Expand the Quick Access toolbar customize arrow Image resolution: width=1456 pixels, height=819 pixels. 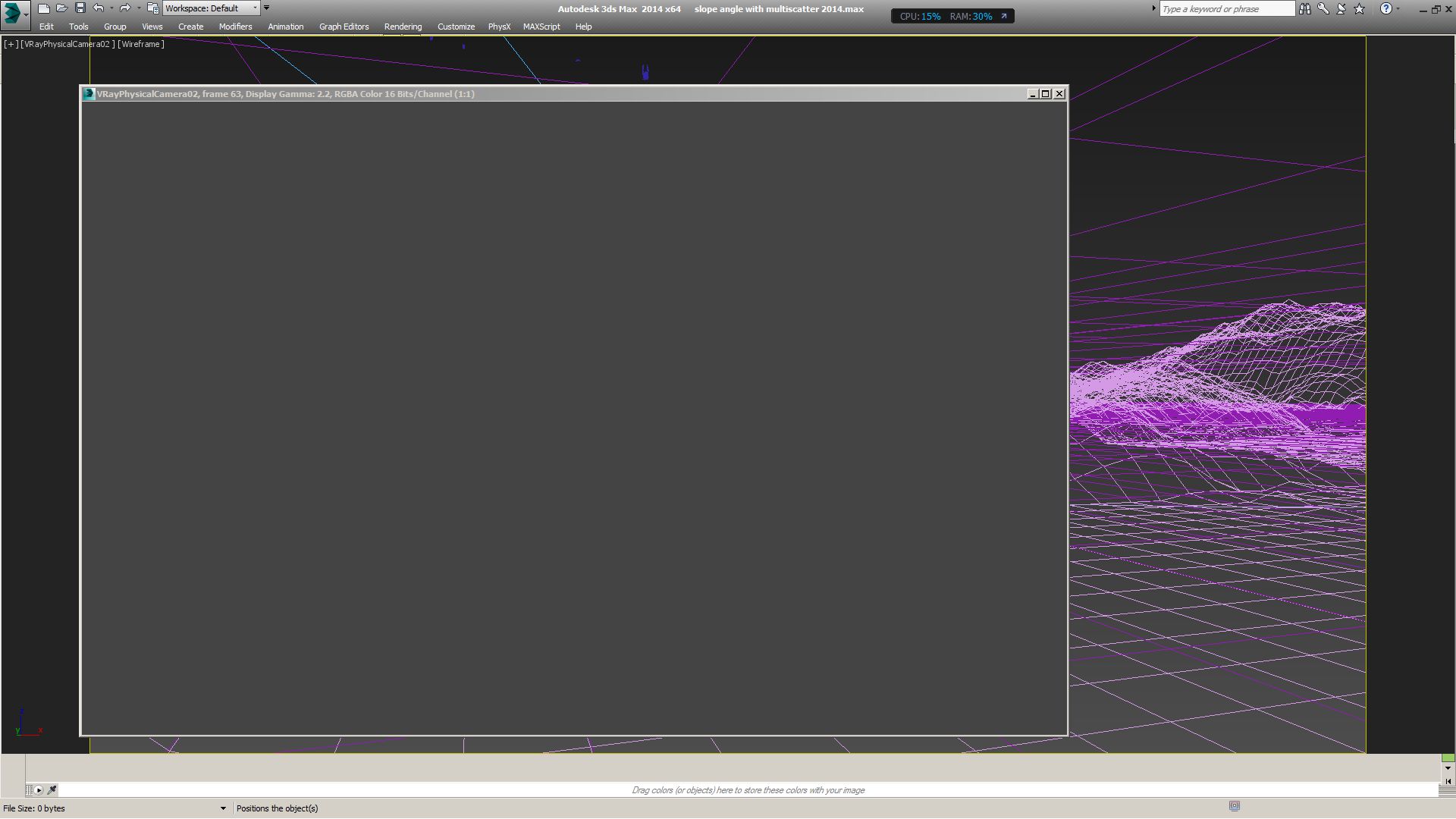point(266,8)
